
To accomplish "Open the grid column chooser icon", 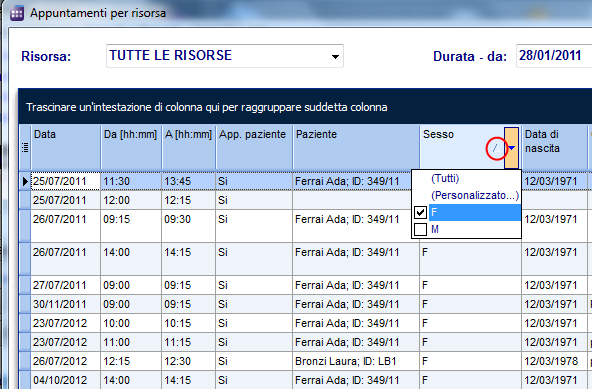I will (25, 147).
